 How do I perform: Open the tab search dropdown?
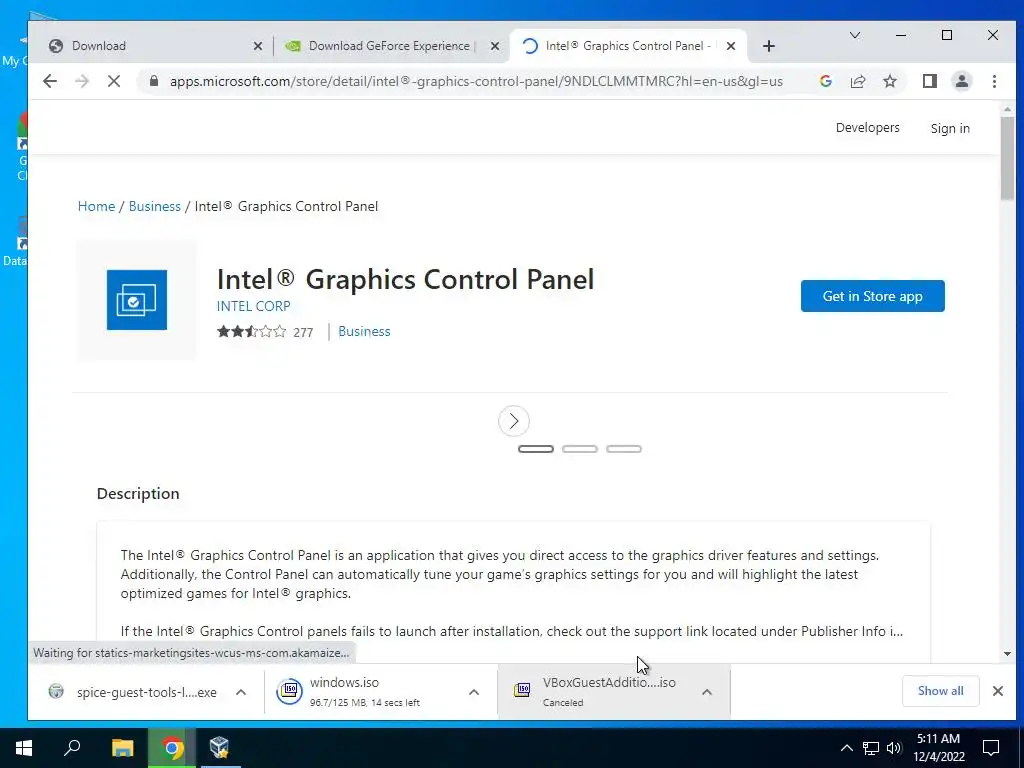[854, 35]
